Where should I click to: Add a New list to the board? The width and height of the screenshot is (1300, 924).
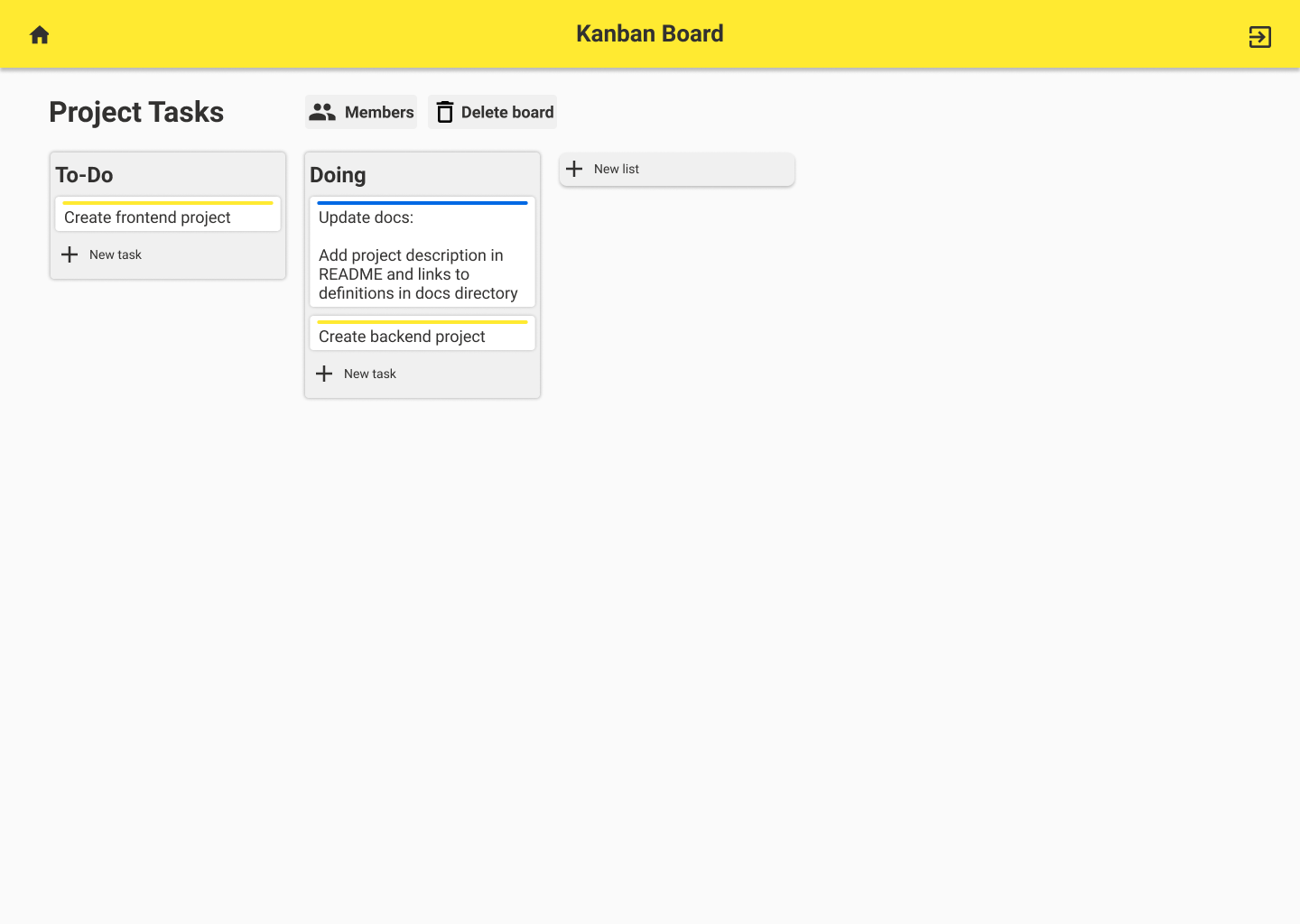click(x=677, y=169)
